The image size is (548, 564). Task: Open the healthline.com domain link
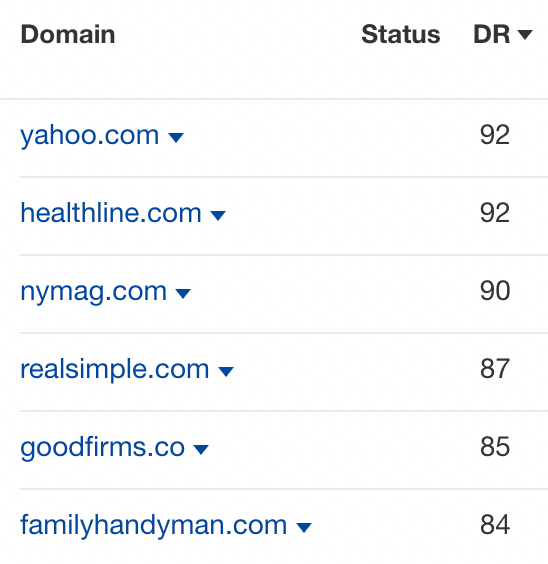tap(111, 213)
